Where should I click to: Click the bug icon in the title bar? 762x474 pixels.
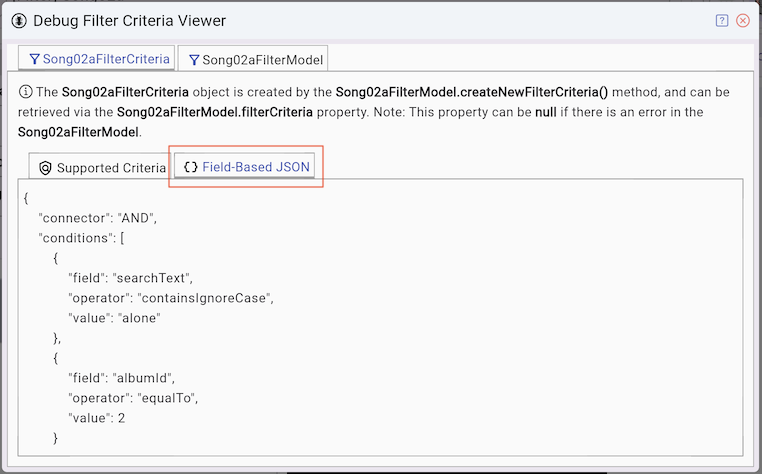pyautogui.click(x=19, y=20)
